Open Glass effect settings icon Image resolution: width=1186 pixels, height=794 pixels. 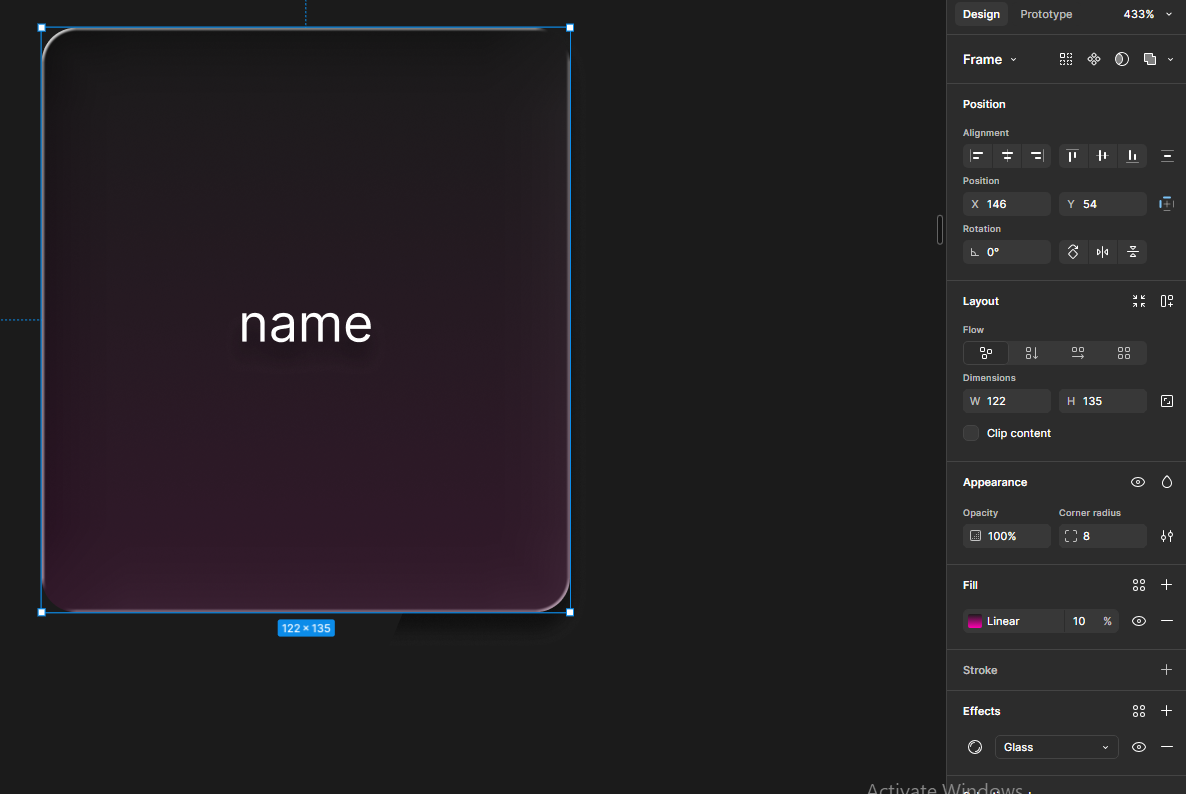point(975,747)
